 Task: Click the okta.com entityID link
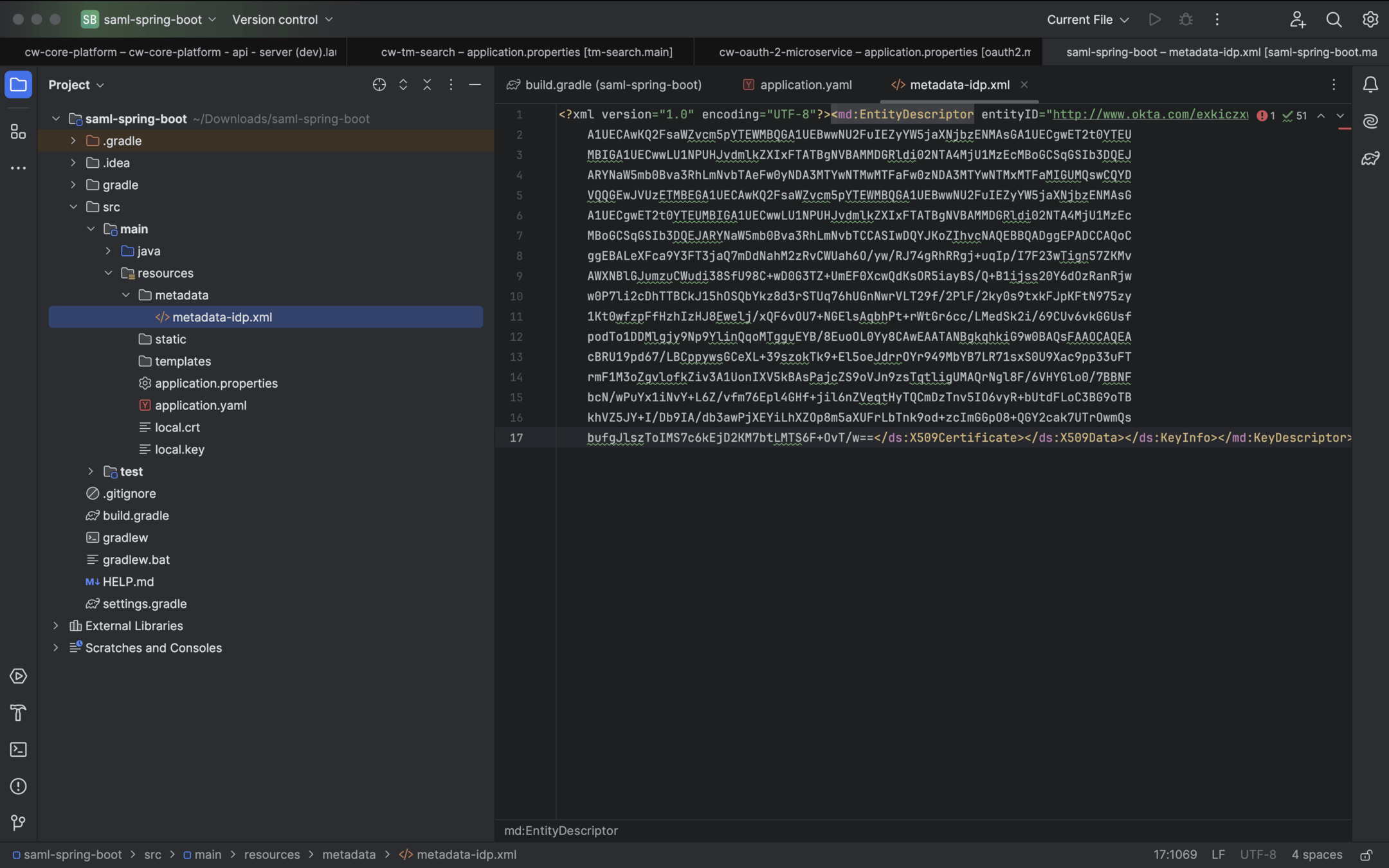1150,114
